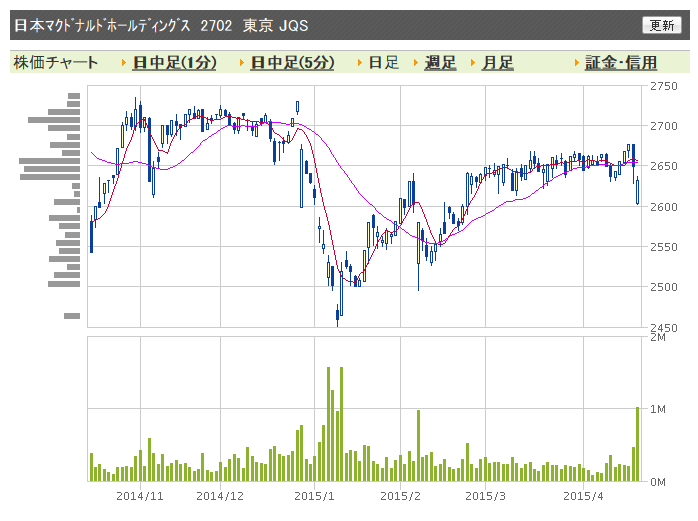
Task: Click the last volume bar near 1M
Action: click(637, 444)
